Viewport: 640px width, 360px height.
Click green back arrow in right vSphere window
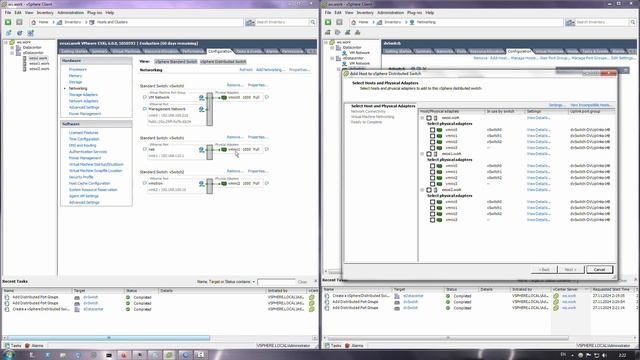pos(328,22)
